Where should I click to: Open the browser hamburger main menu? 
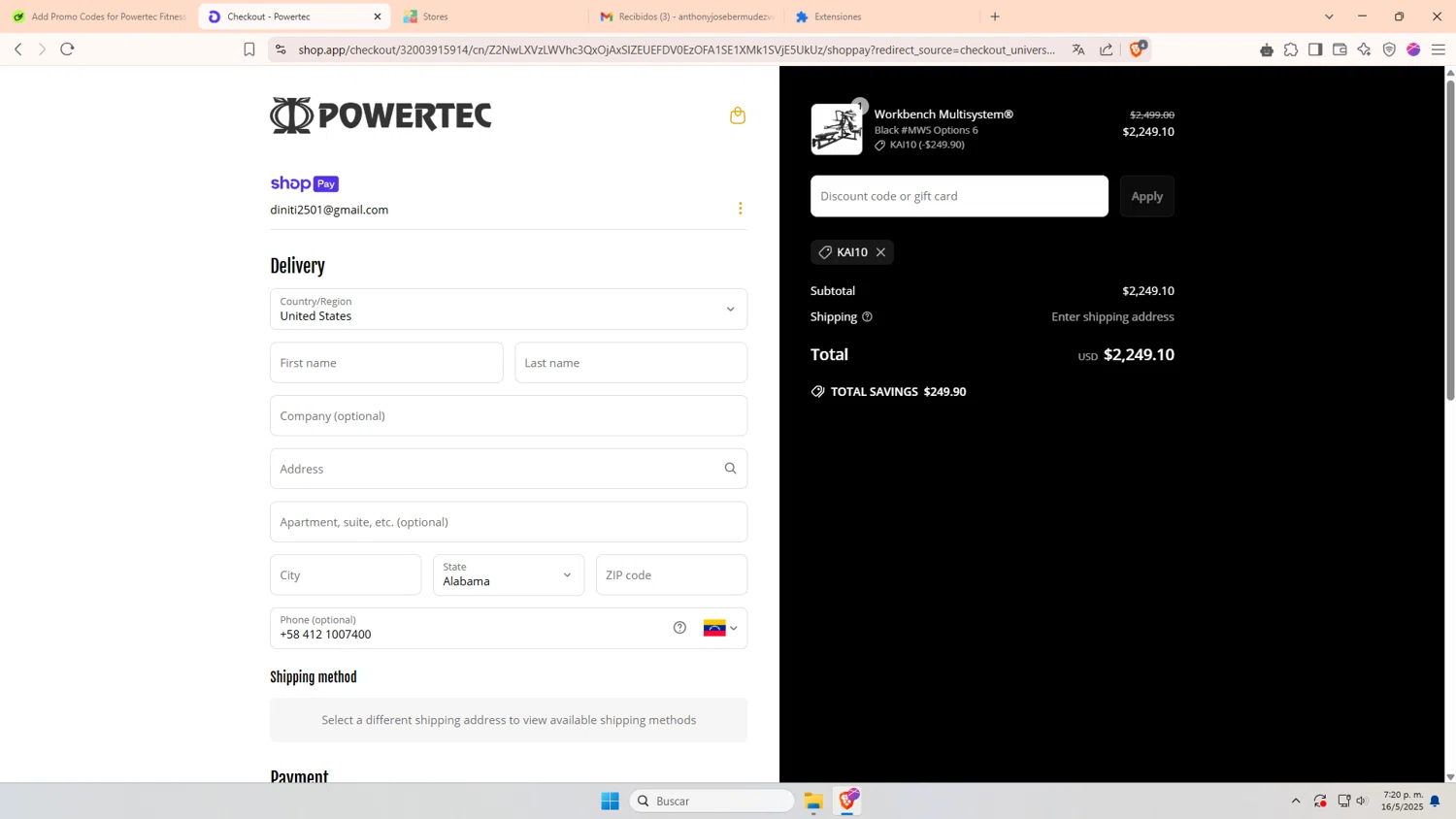1439,49
